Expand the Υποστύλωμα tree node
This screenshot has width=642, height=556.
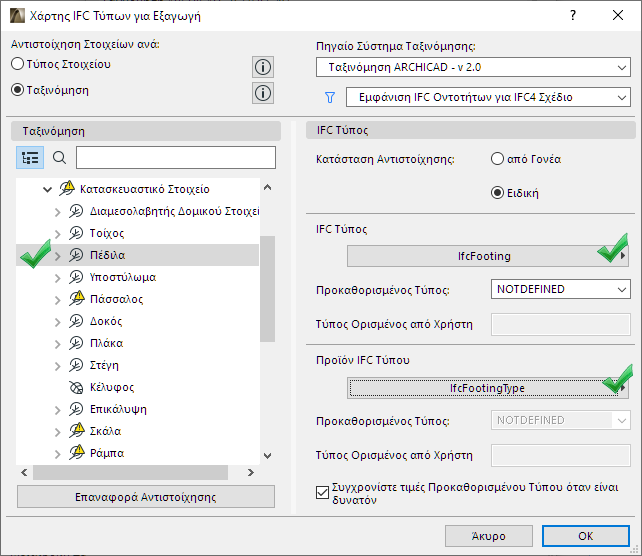click(x=58, y=278)
